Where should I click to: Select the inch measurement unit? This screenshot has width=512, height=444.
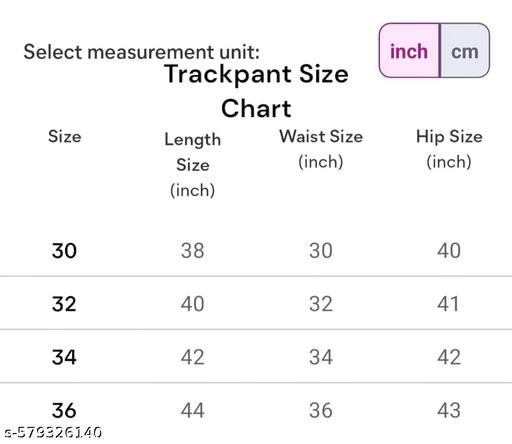[x=409, y=51]
